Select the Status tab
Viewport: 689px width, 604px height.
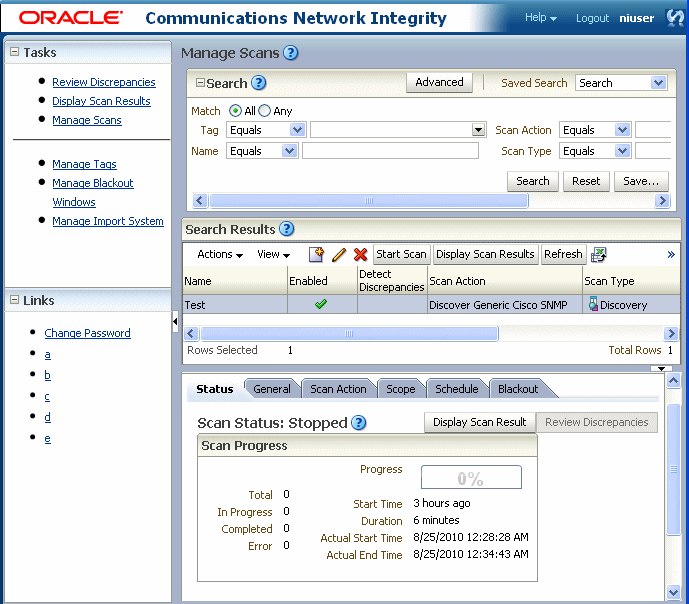point(214,389)
